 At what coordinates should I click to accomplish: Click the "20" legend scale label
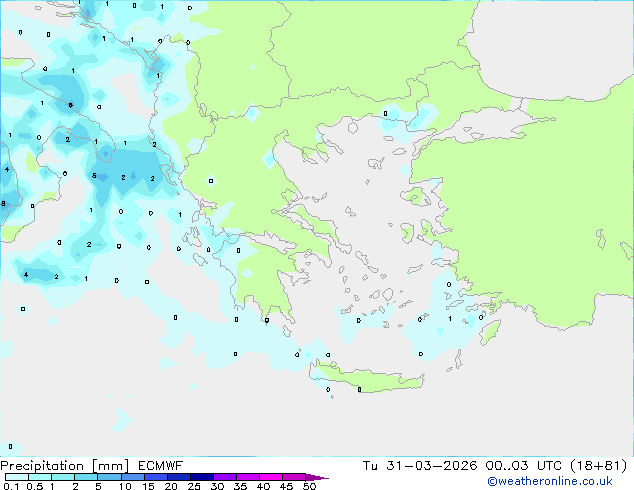pos(171,486)
